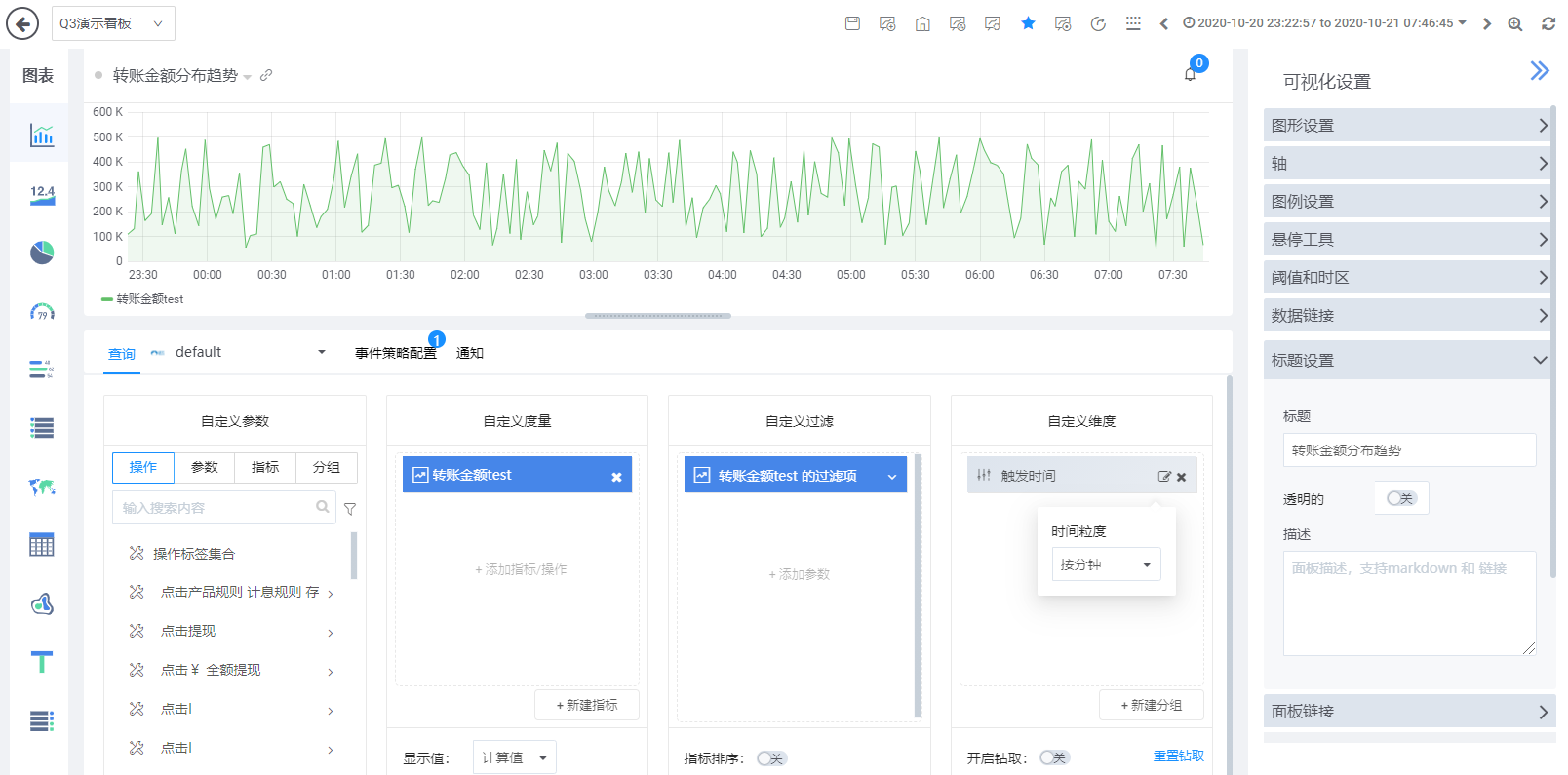Click the blue star favorite icon
The width and height of the screenshot is (1568, 775).
pyautogui.click(x=1028, y=23)
